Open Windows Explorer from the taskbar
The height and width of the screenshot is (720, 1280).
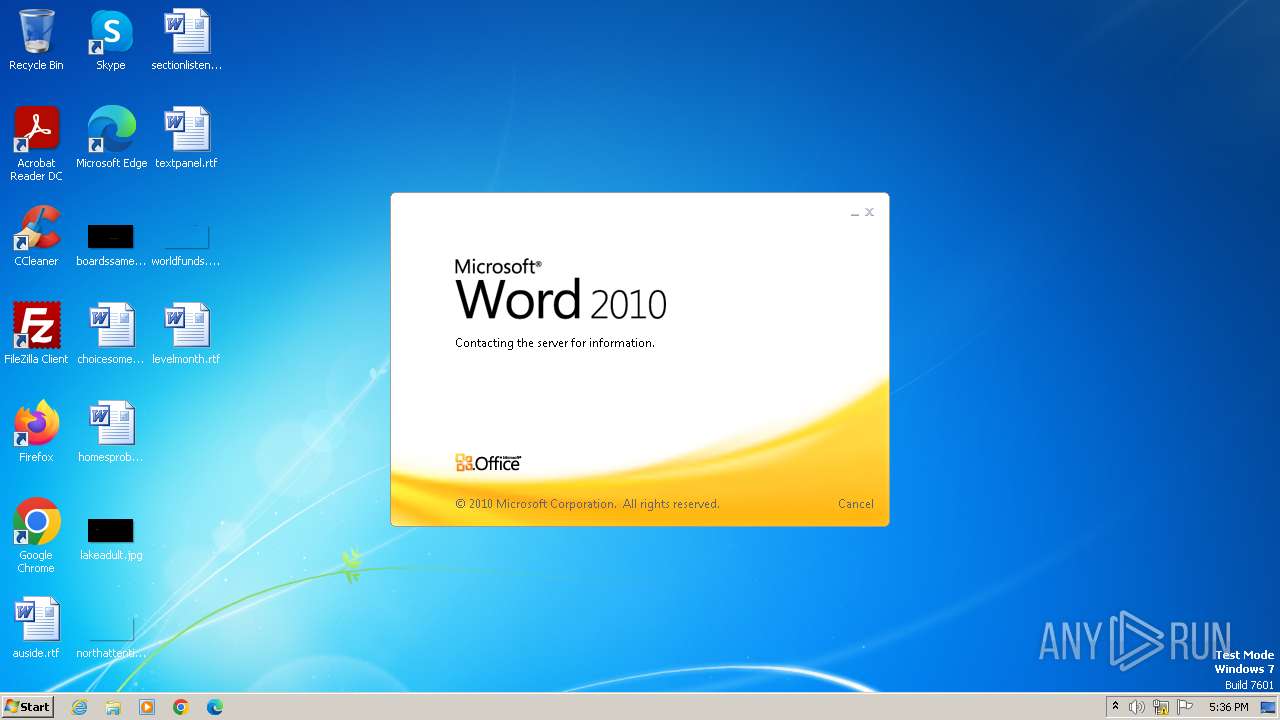(113, 707)
